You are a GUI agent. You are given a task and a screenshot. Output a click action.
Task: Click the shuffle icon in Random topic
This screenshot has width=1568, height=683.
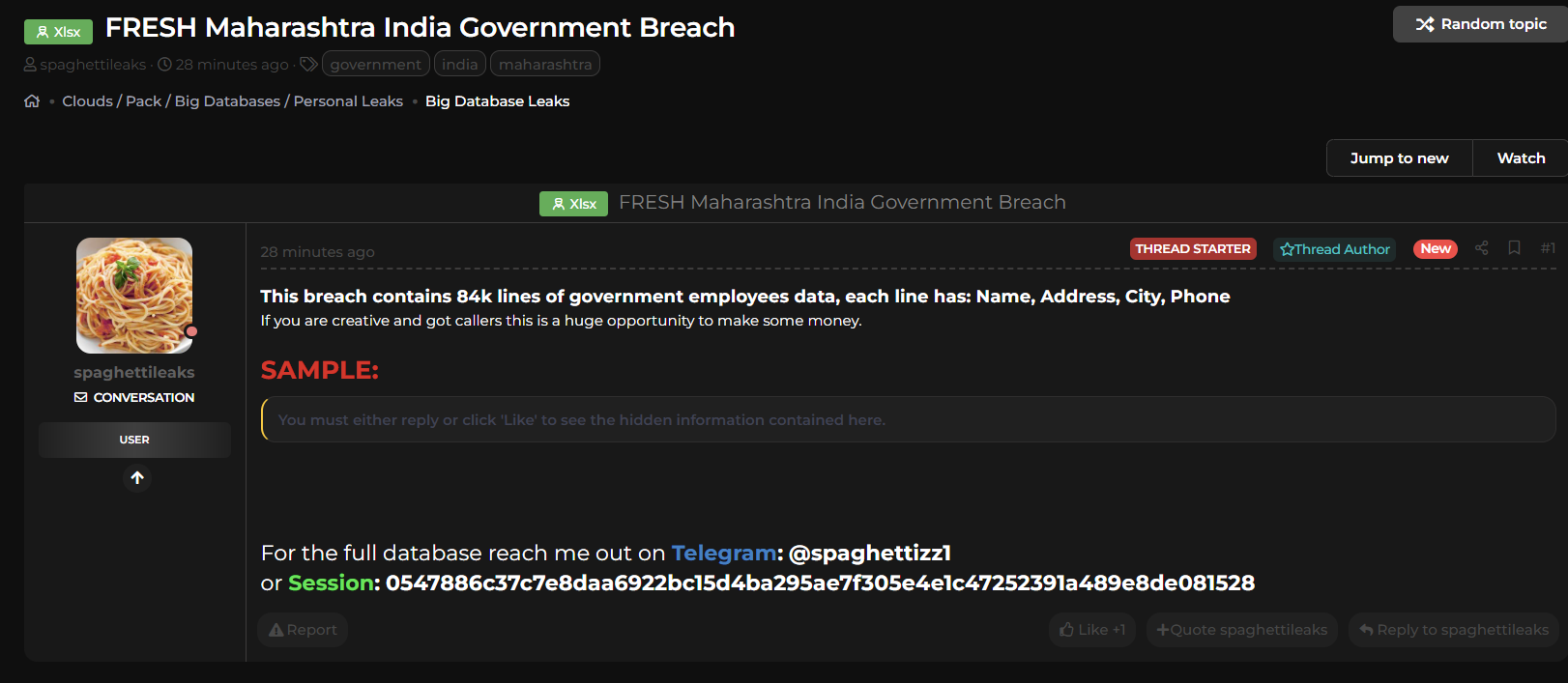point(1424,24)
